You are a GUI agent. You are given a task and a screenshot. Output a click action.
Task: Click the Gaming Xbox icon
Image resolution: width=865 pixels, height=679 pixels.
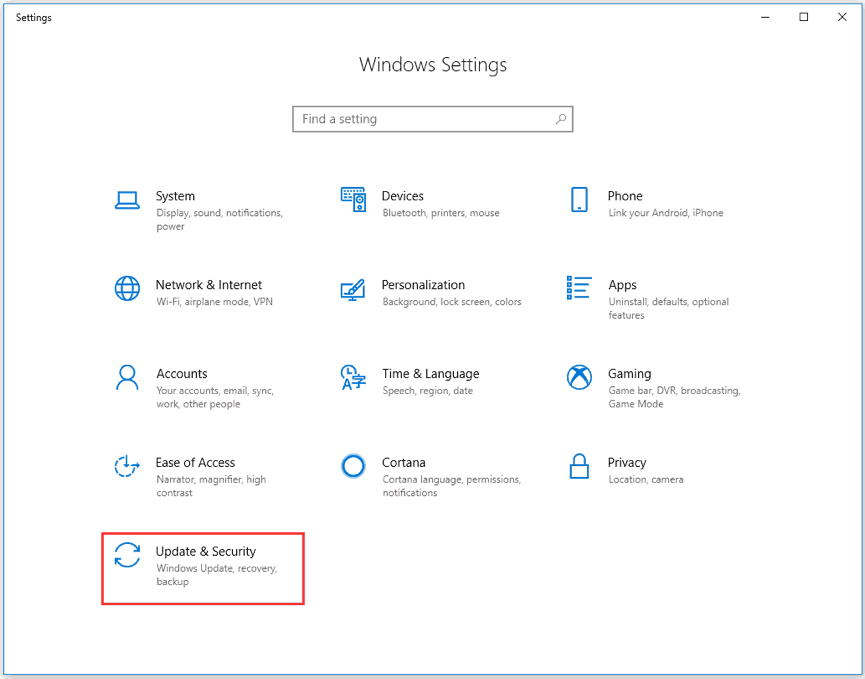579,377
